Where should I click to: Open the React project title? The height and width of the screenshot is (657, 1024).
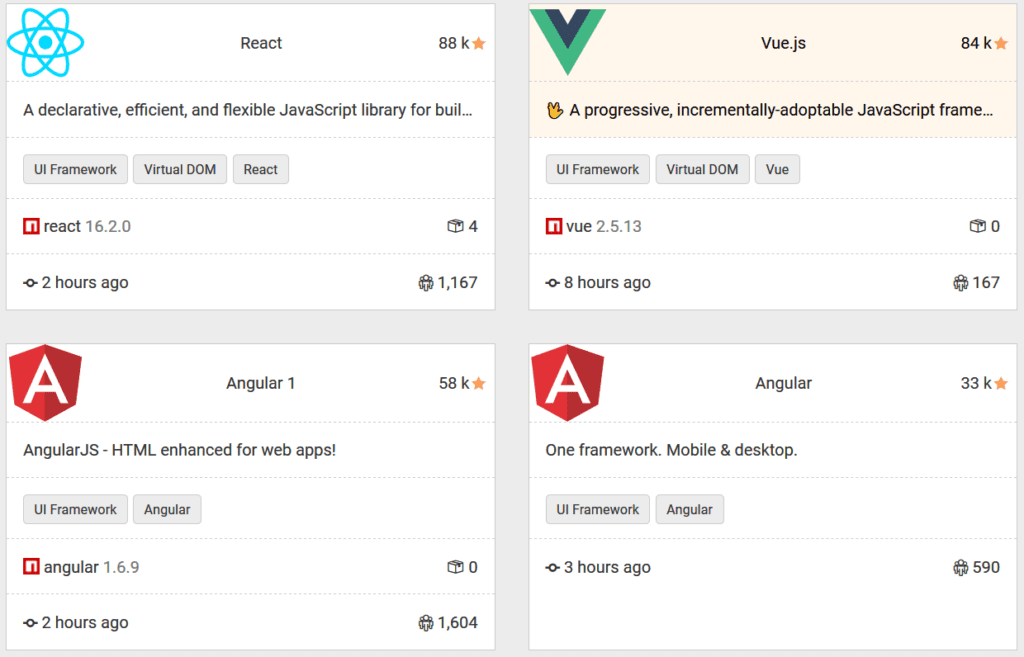pyautogui.click(x=261, y=43)
